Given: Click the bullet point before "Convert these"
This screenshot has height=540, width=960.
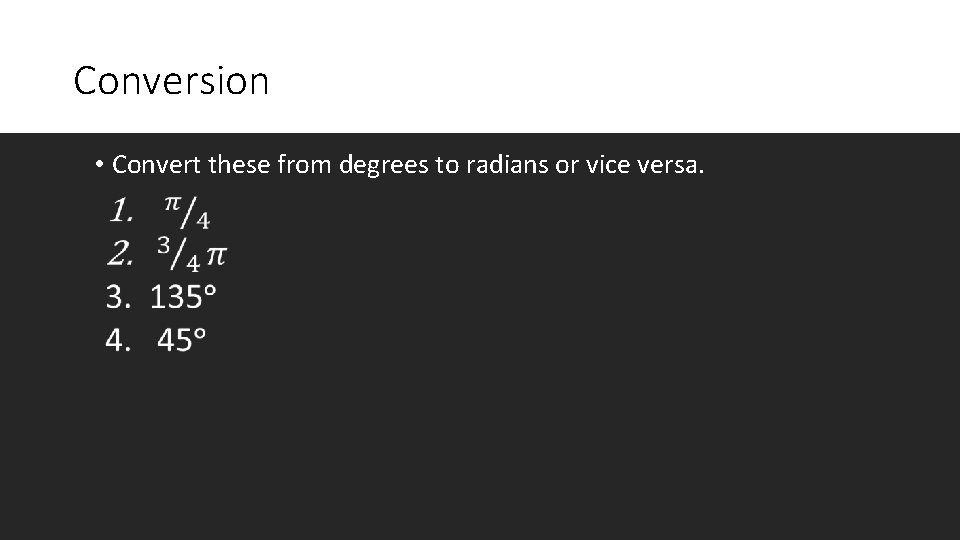Looking at the screenshot, I should click(101, 164).
